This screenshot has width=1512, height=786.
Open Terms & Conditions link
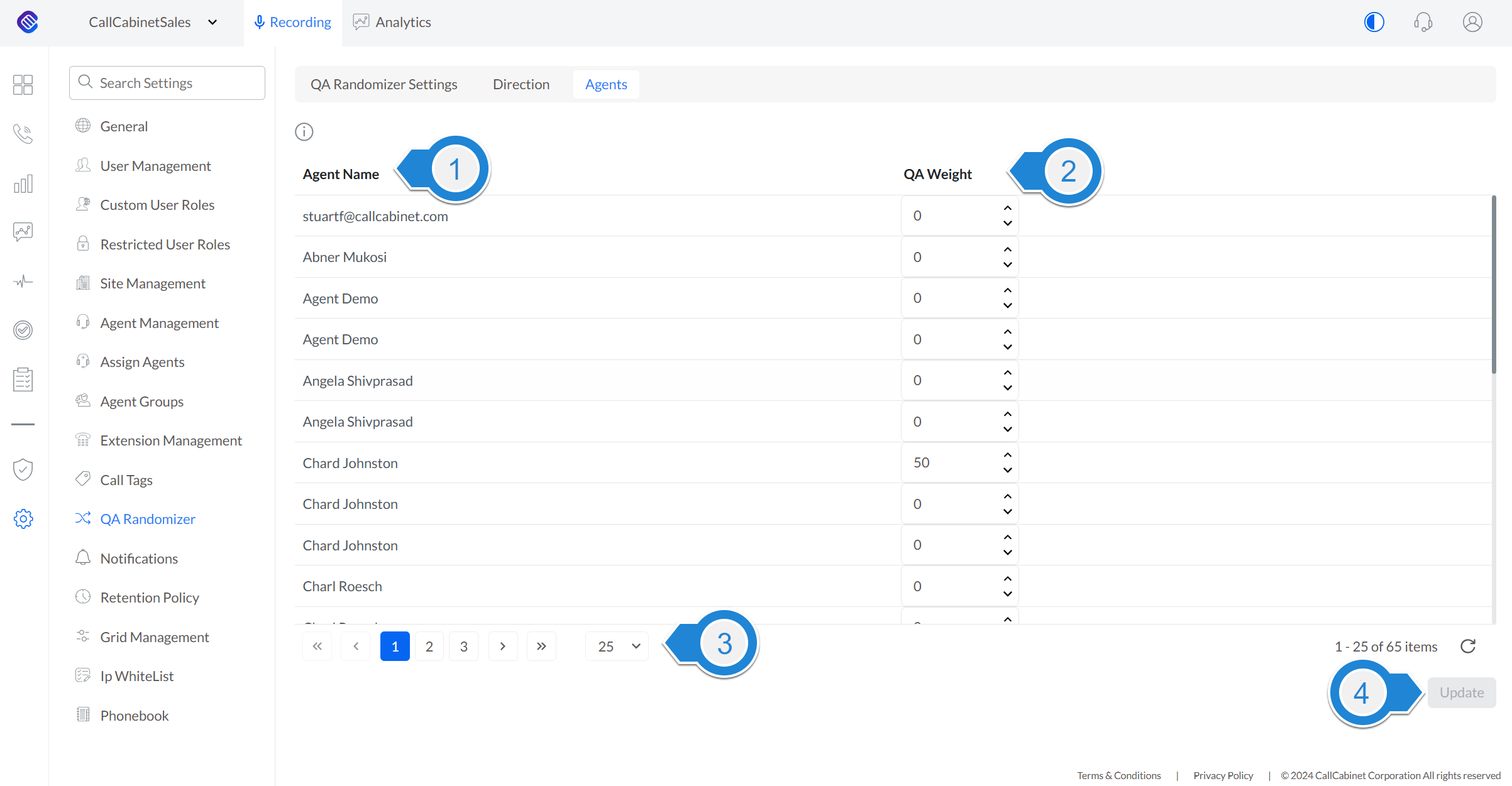(x=1119, y=775)
